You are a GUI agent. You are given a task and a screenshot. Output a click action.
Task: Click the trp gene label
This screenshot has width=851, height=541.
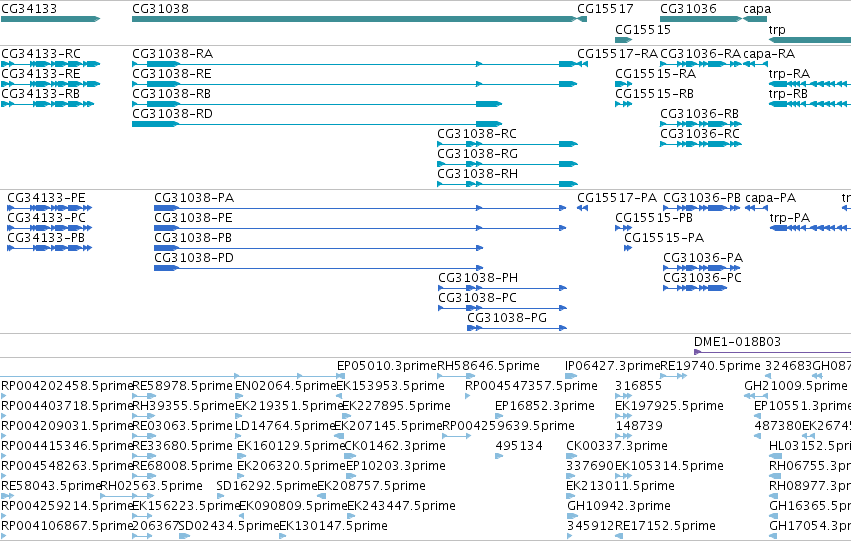777,29
